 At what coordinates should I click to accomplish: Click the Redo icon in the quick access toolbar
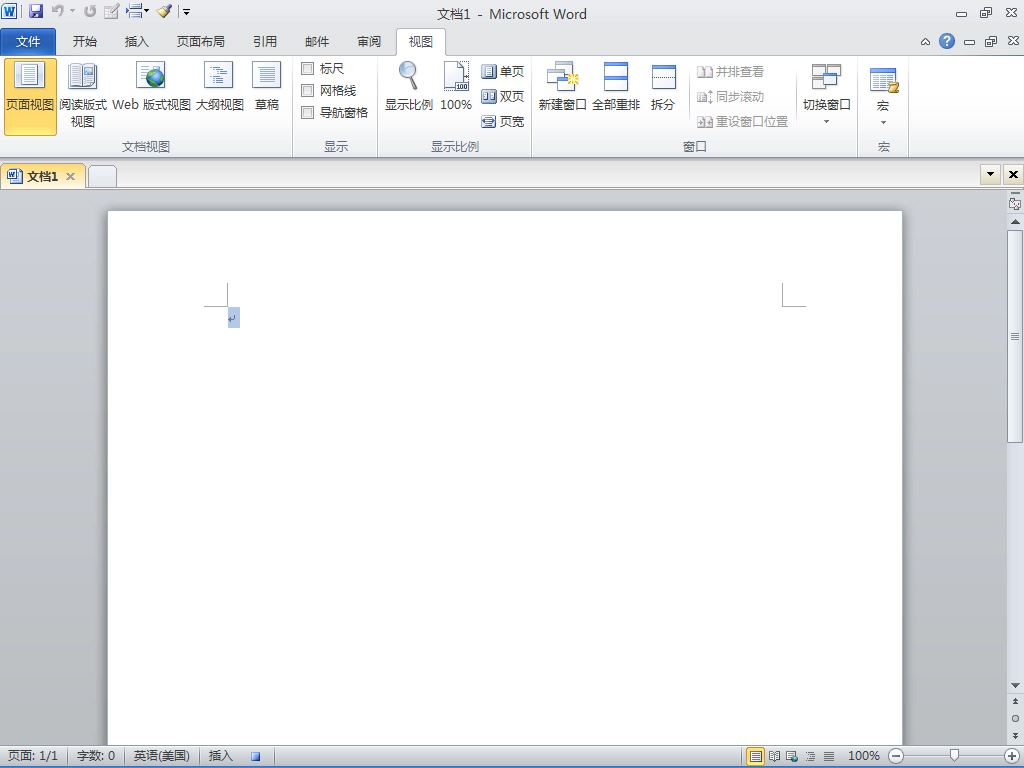coord(90,11)
